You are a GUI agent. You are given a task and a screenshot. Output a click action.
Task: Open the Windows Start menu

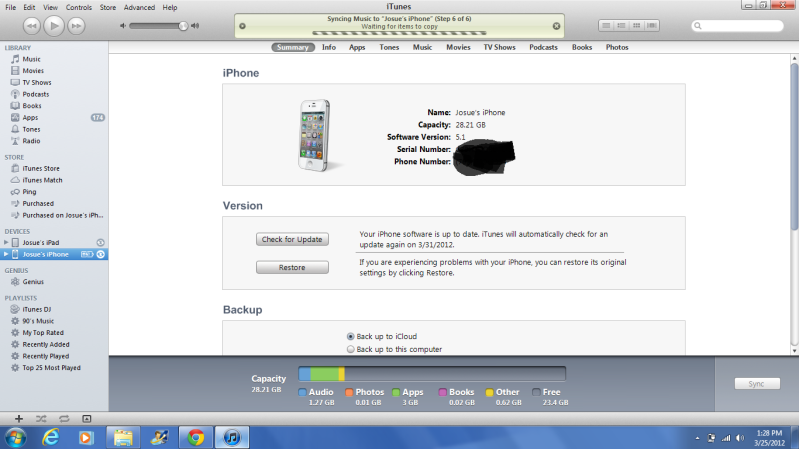point(15,437)
